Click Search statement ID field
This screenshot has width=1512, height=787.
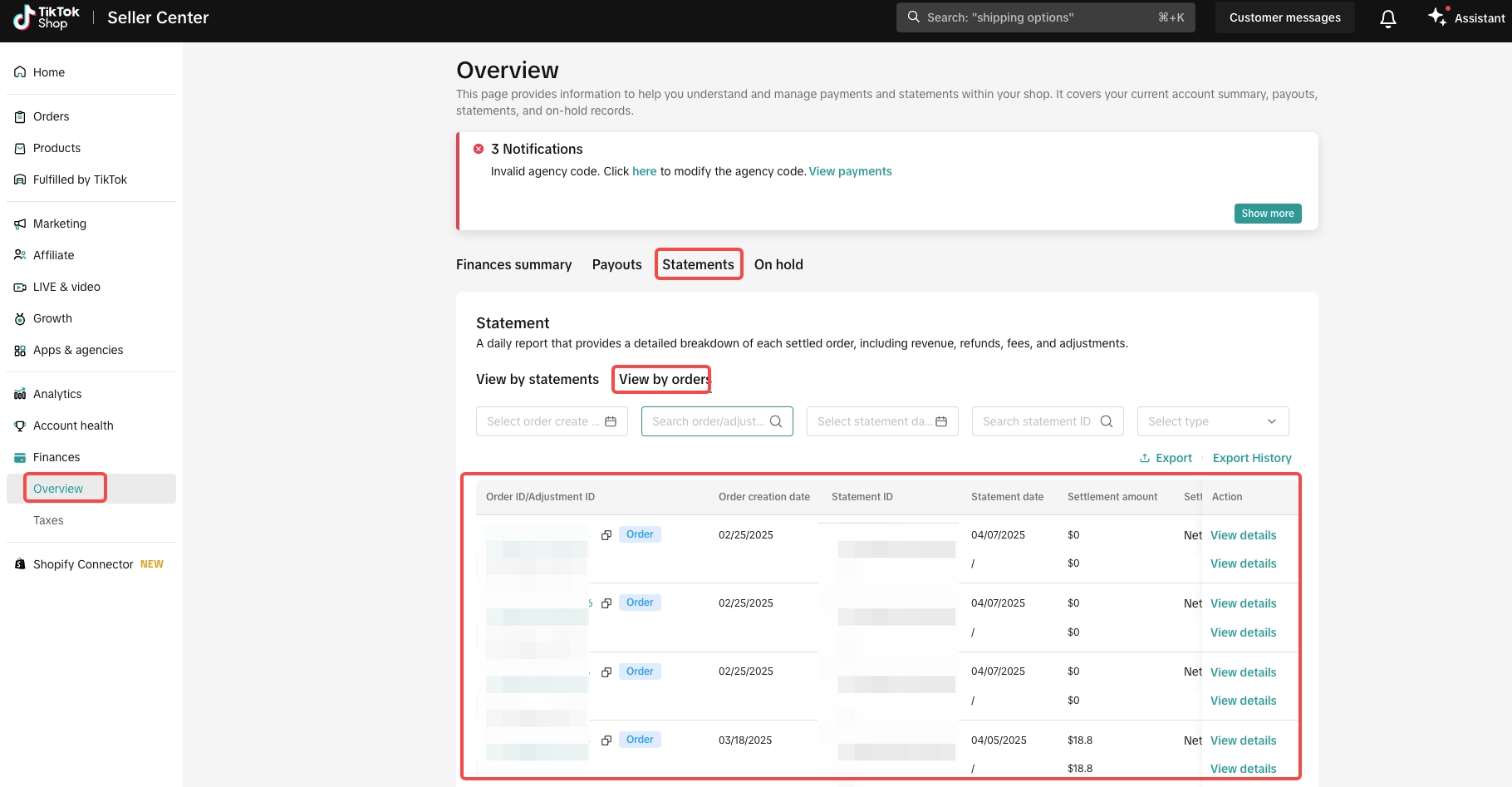point(1048,421)
